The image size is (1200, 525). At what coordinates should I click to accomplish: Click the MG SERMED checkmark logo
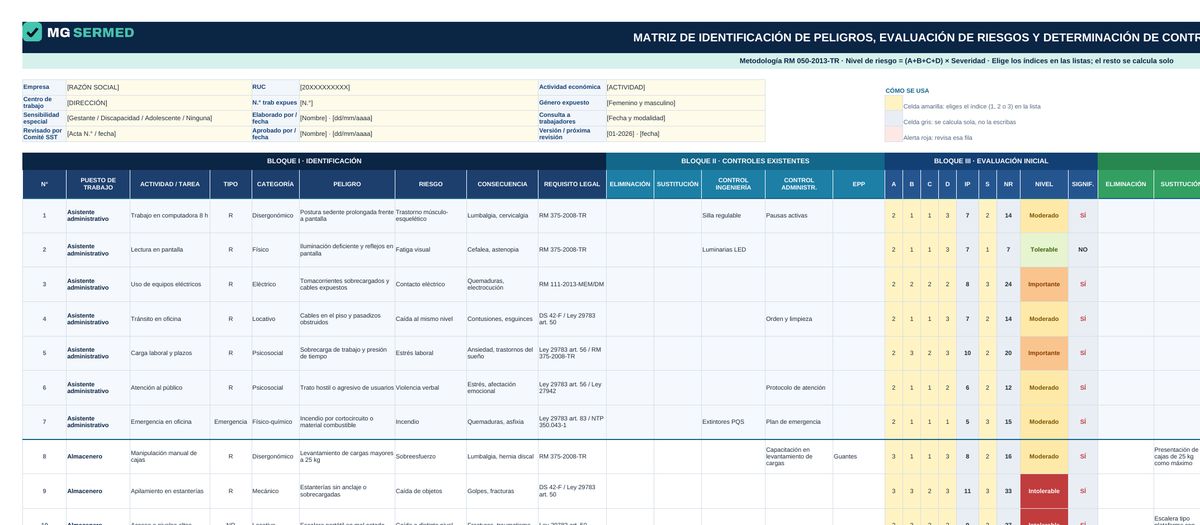point(32,32)
